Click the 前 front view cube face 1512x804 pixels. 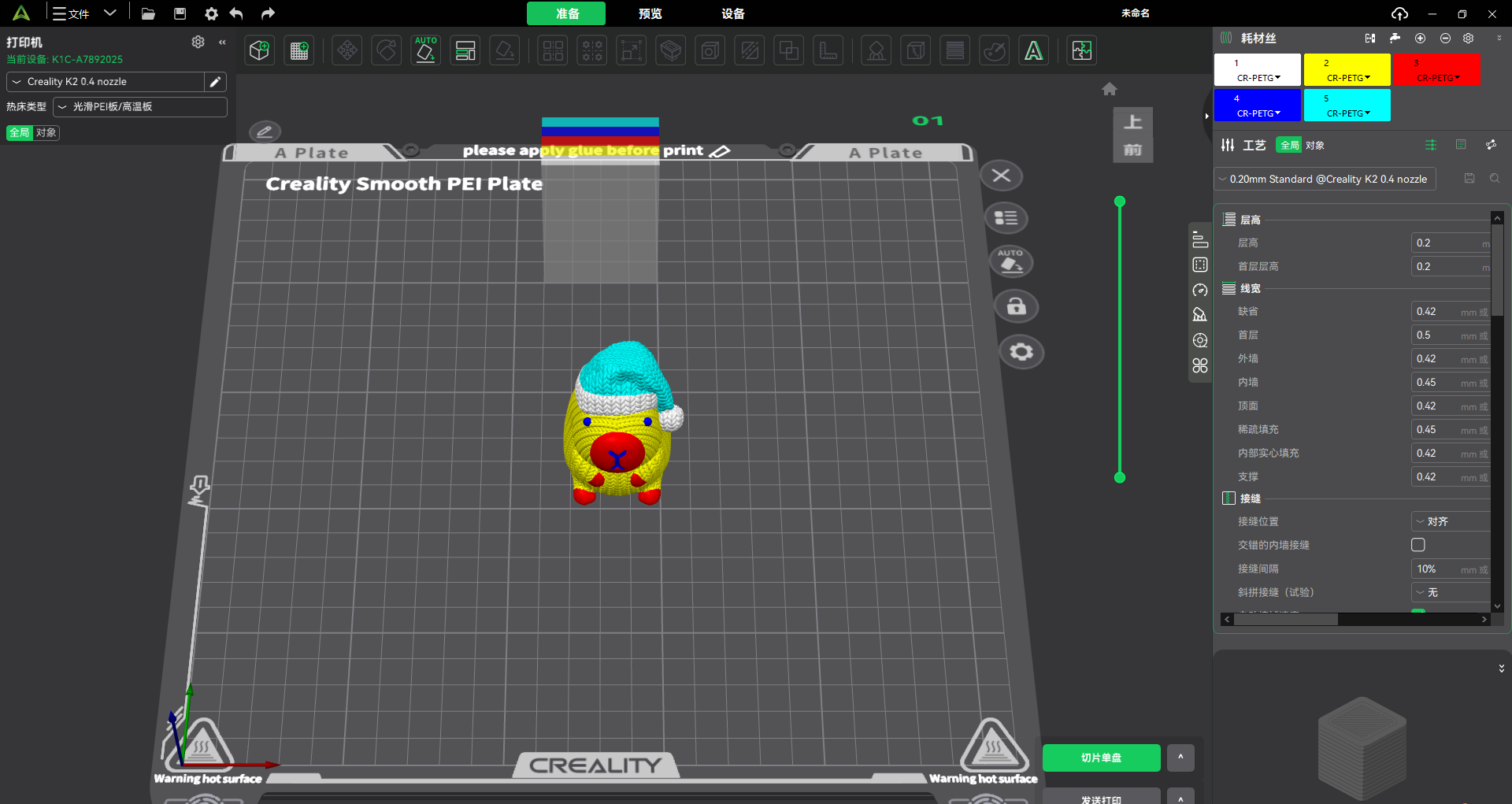point(1132,150)
